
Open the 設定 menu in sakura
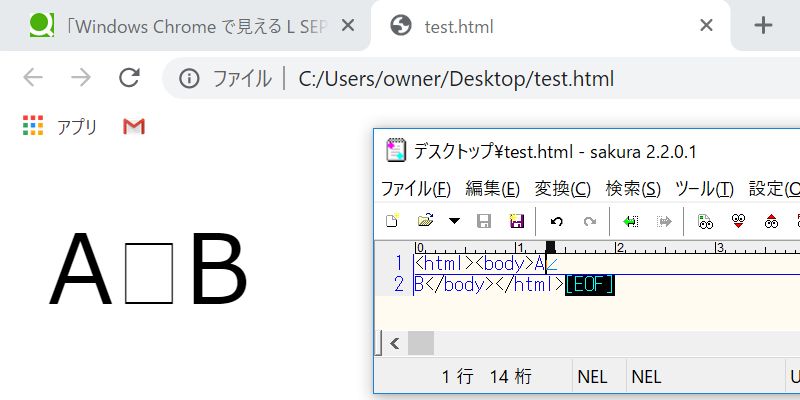[774, 189]
